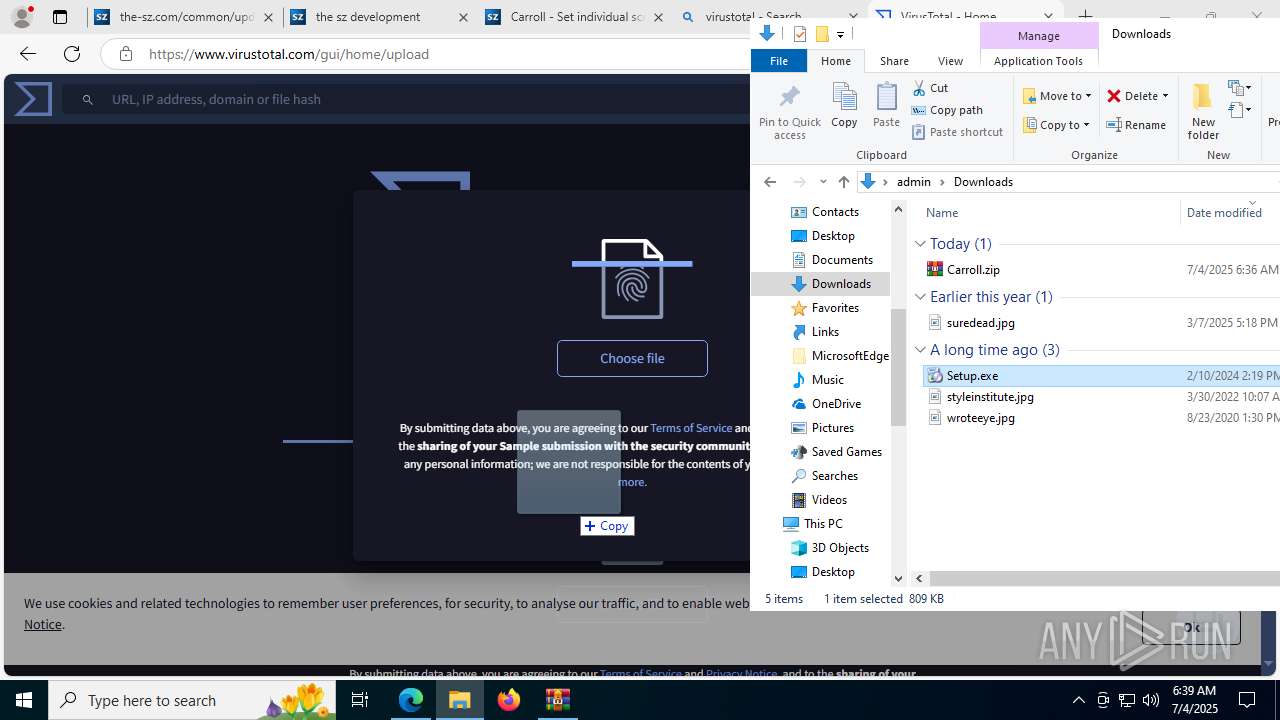The height and width of the screenshot is (720, 1280).
Task: Click volume icon in system tray
Action: tap(1151, 700)
